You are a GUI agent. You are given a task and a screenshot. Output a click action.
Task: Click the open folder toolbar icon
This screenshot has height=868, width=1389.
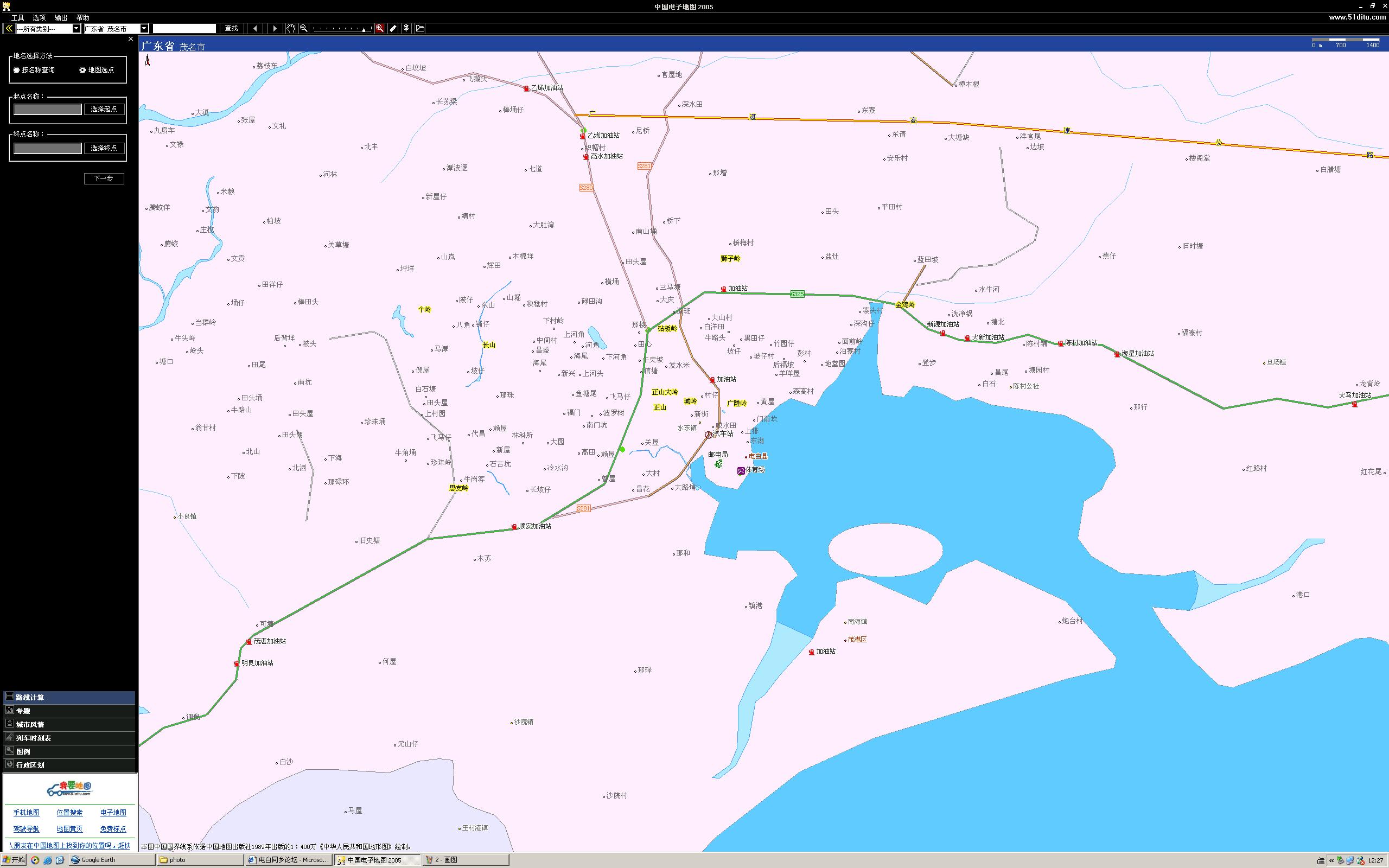[x=420, y=28]
